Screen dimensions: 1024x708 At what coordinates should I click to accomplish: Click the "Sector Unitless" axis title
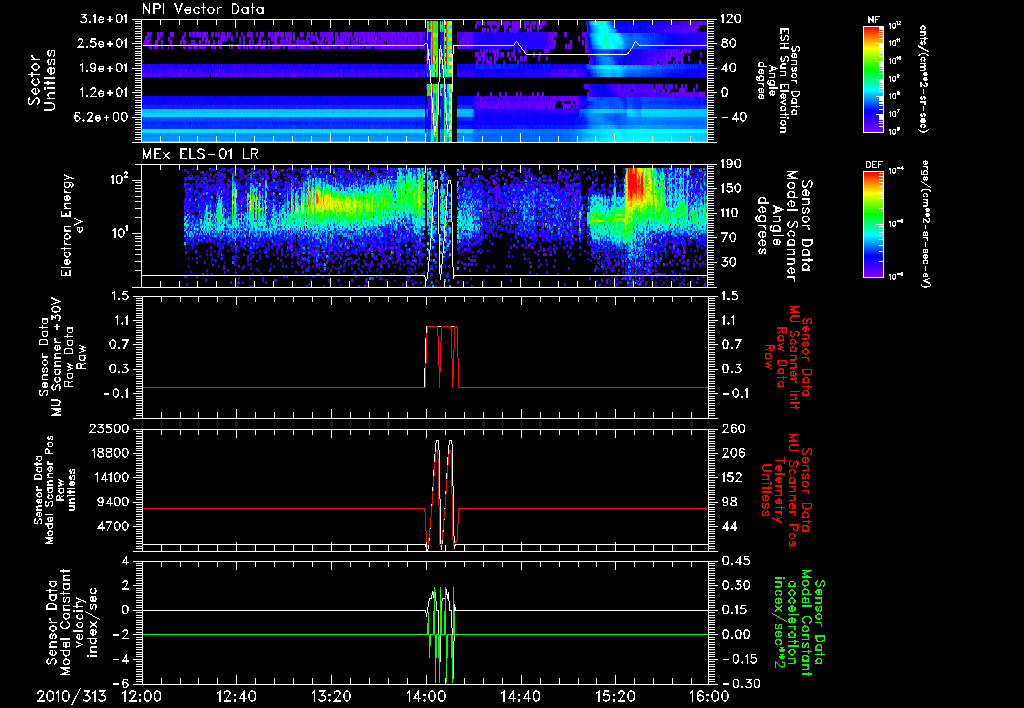click(x=42, y=80)
